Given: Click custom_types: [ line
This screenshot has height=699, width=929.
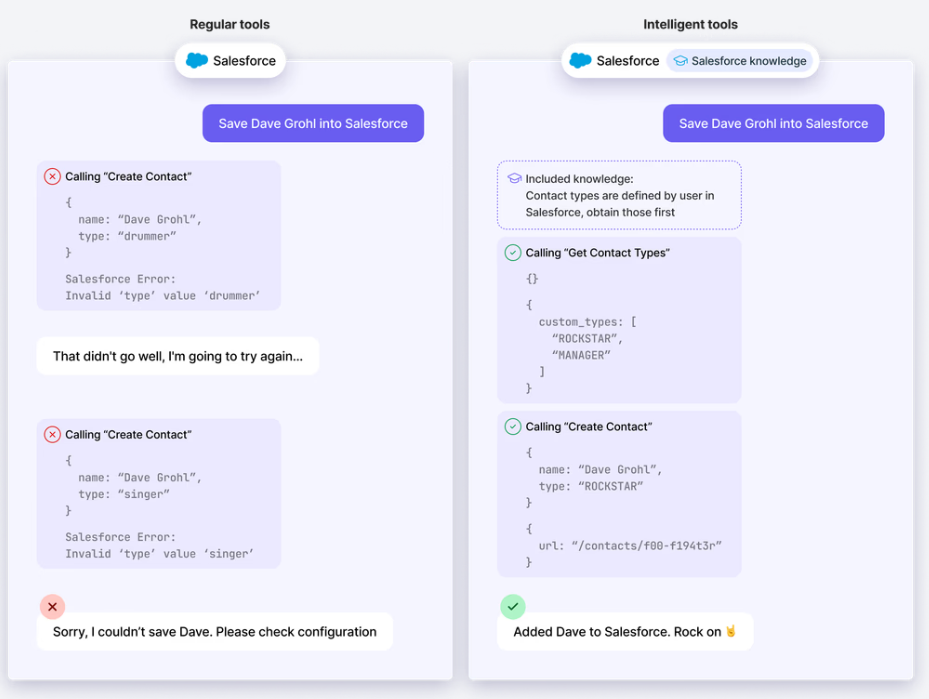Looking at the screenshot, I should click(x=587, y=322).
